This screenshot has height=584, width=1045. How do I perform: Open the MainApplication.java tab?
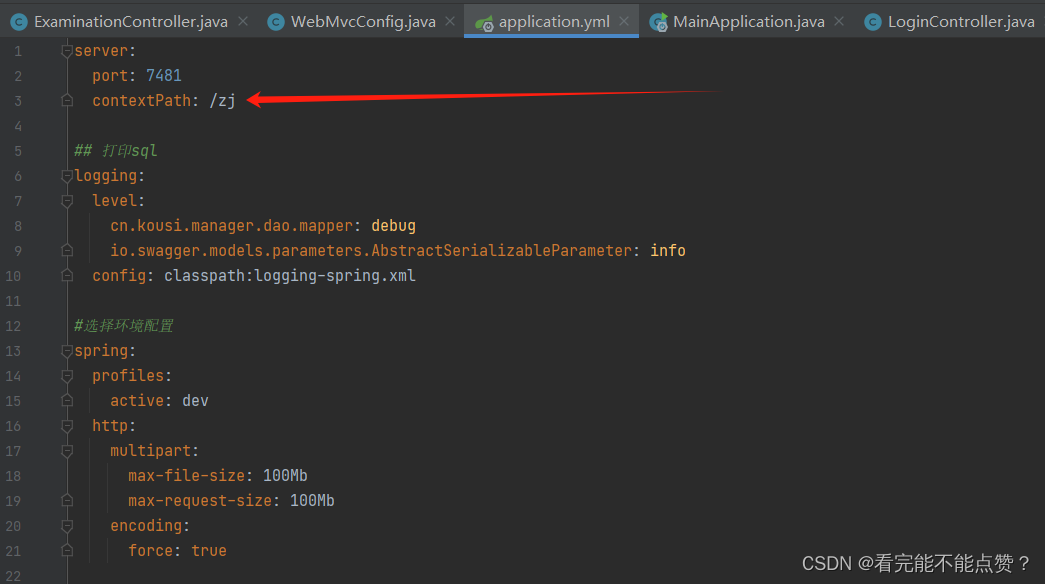tap(748, 22)
